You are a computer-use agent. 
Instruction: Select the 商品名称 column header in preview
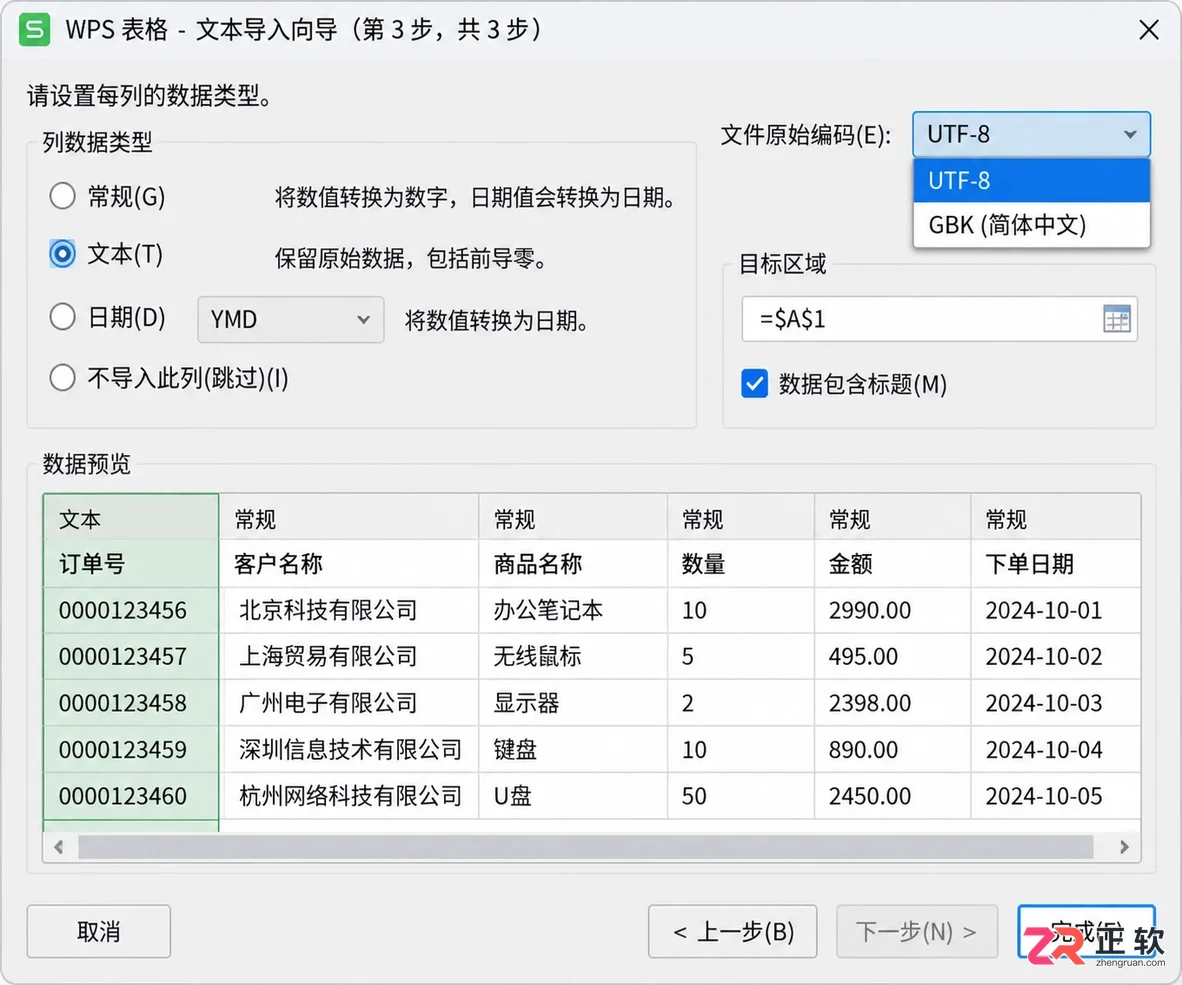click(573, 564)
